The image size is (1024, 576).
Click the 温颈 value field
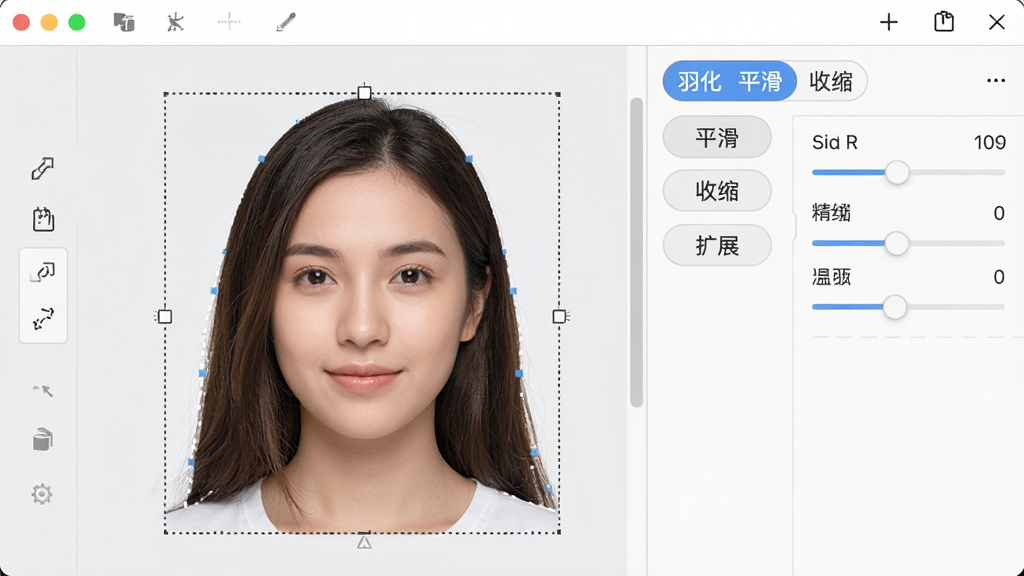(x=999, y=277)
